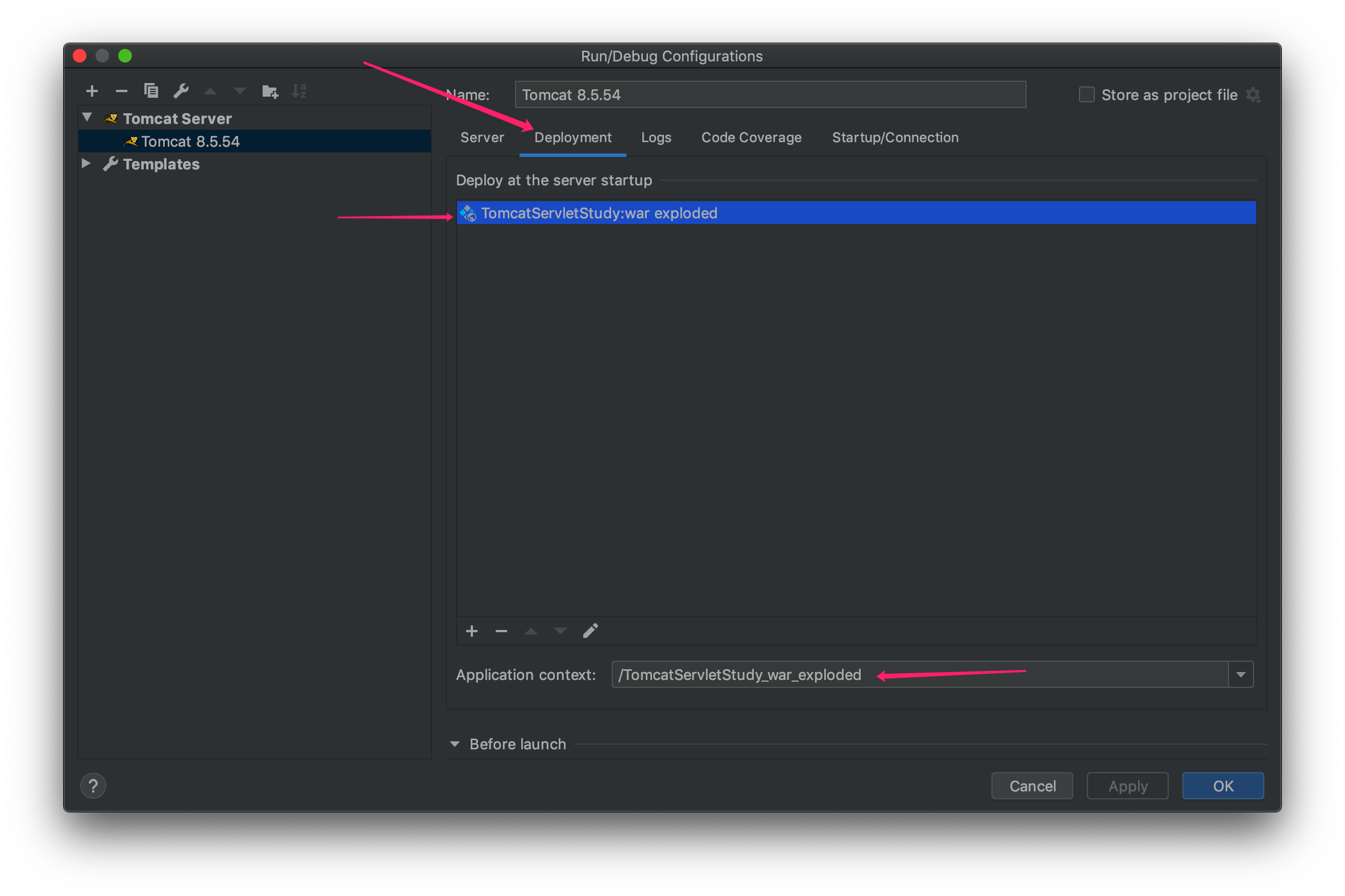Image resolution: width=1345 pixels, height=896 pixels.
Task: Remove the deployment artifact with the minus icon
Action: click(x=501, y=631)
